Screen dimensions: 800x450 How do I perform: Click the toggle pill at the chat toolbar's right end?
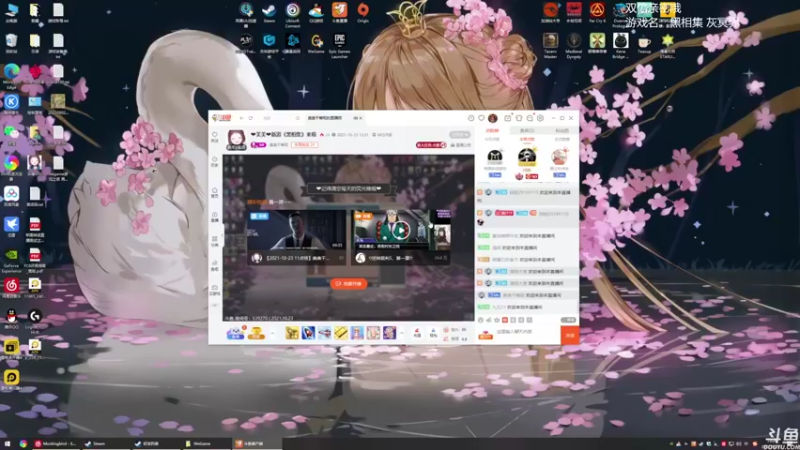568,320
